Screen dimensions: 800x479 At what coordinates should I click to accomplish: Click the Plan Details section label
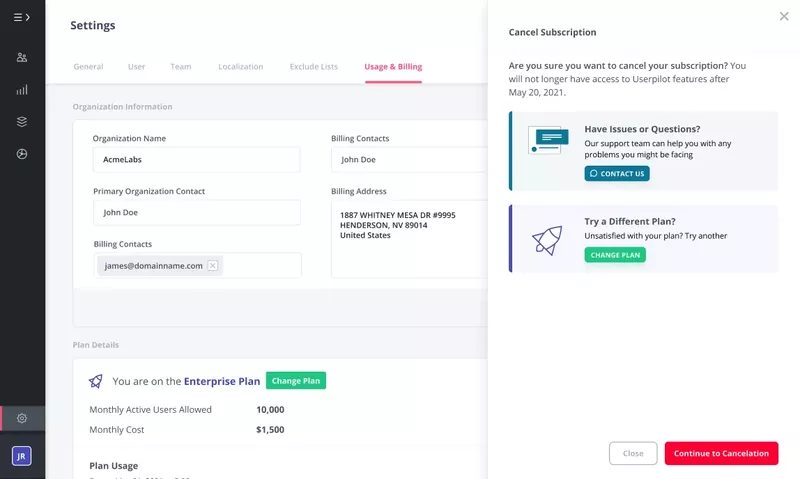point(95,345)
